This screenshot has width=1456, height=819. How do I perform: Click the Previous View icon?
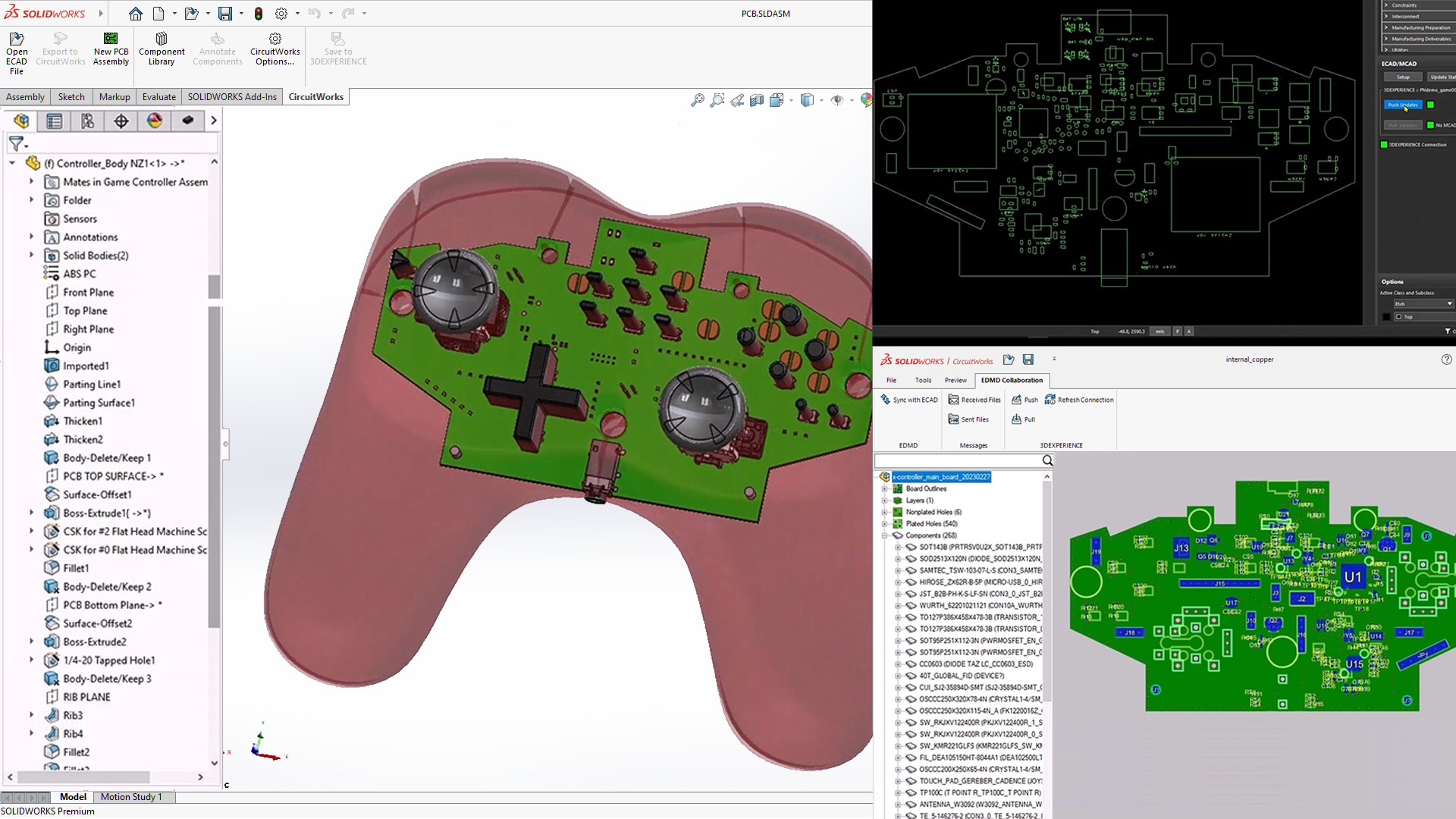[737, 100]
